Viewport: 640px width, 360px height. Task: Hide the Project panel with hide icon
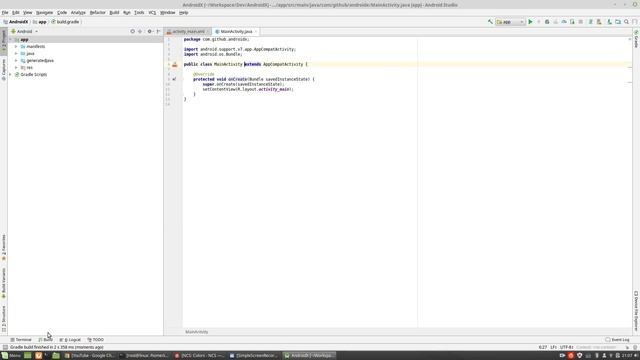click(x=158, y=31)
